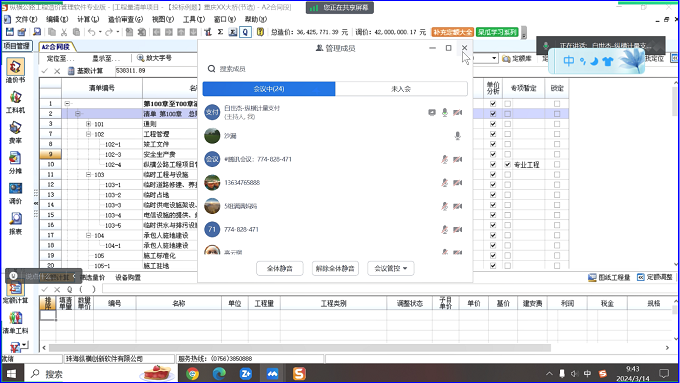Screen dimensions: 680x383
Task: Collapse the root node in row 1
Action: (67, 104)
